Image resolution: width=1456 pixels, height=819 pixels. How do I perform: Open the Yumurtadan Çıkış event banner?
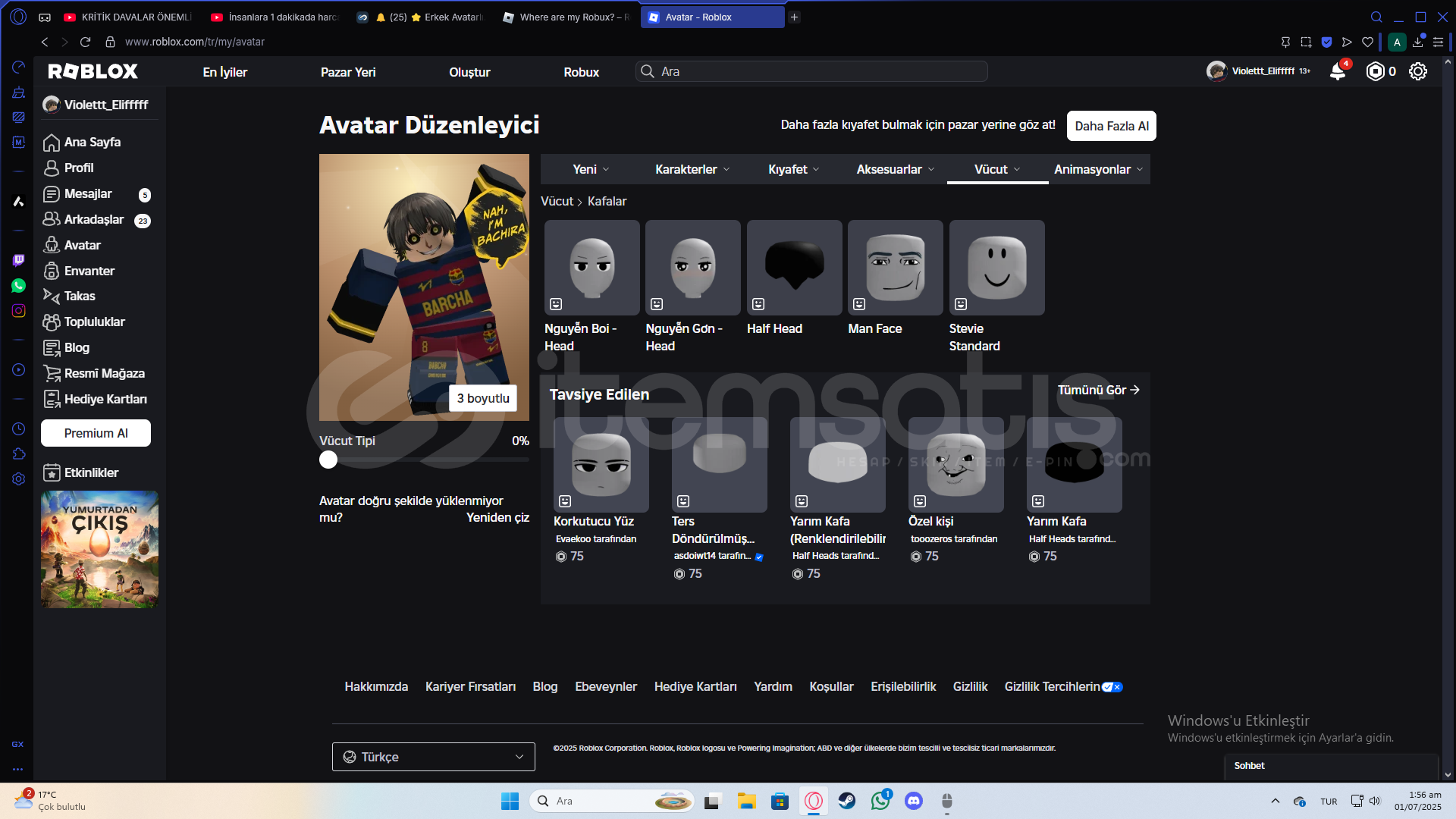pyautogui.click(x=99, y=549)
